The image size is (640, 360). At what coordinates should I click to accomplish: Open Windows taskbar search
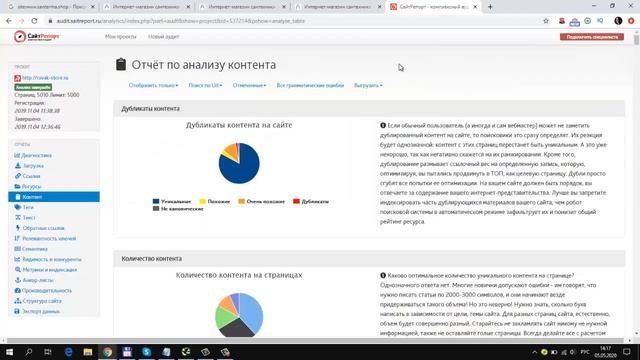(29, 352)
